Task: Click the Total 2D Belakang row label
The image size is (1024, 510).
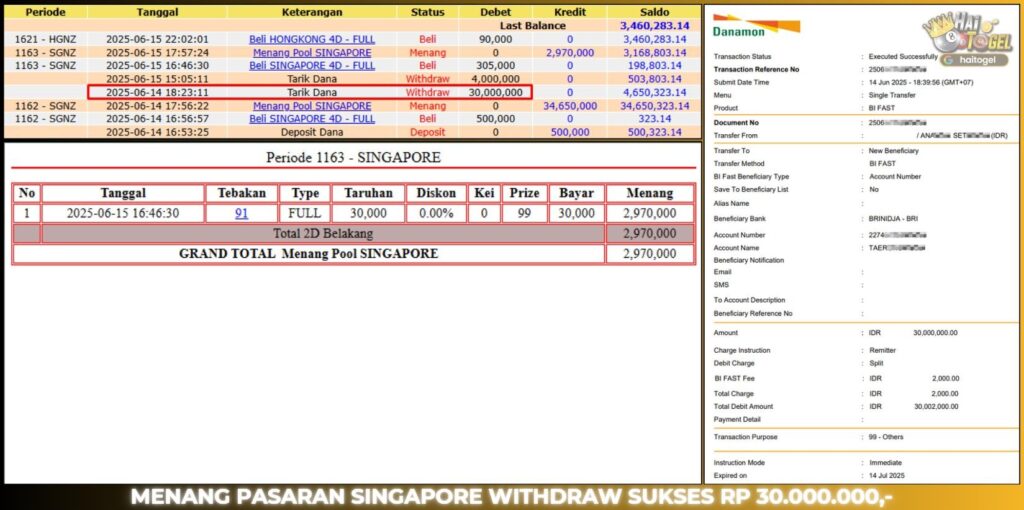Action: pyautogui.click(x=323, y=233)
